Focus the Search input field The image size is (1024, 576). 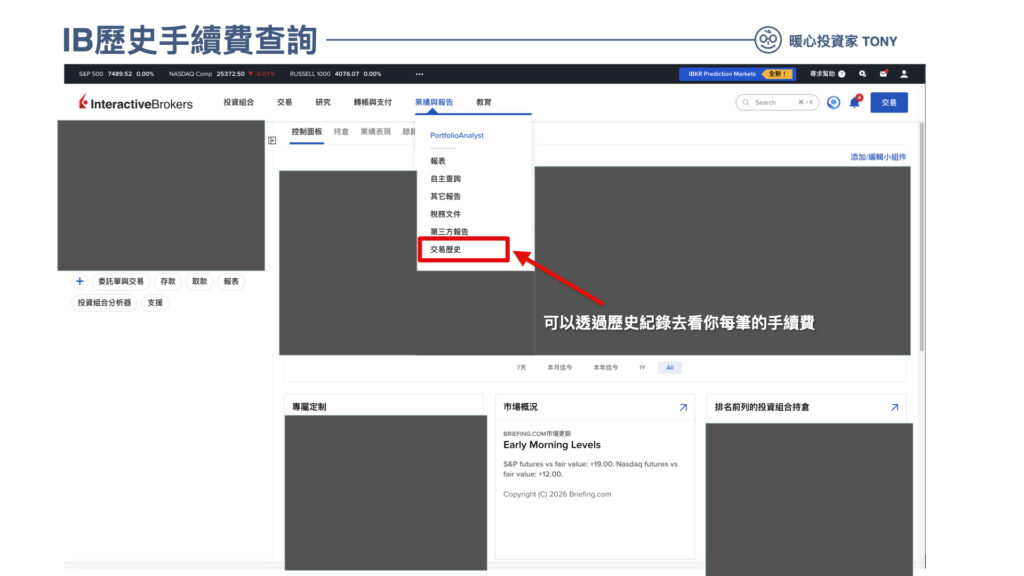[x=777, y=103]
